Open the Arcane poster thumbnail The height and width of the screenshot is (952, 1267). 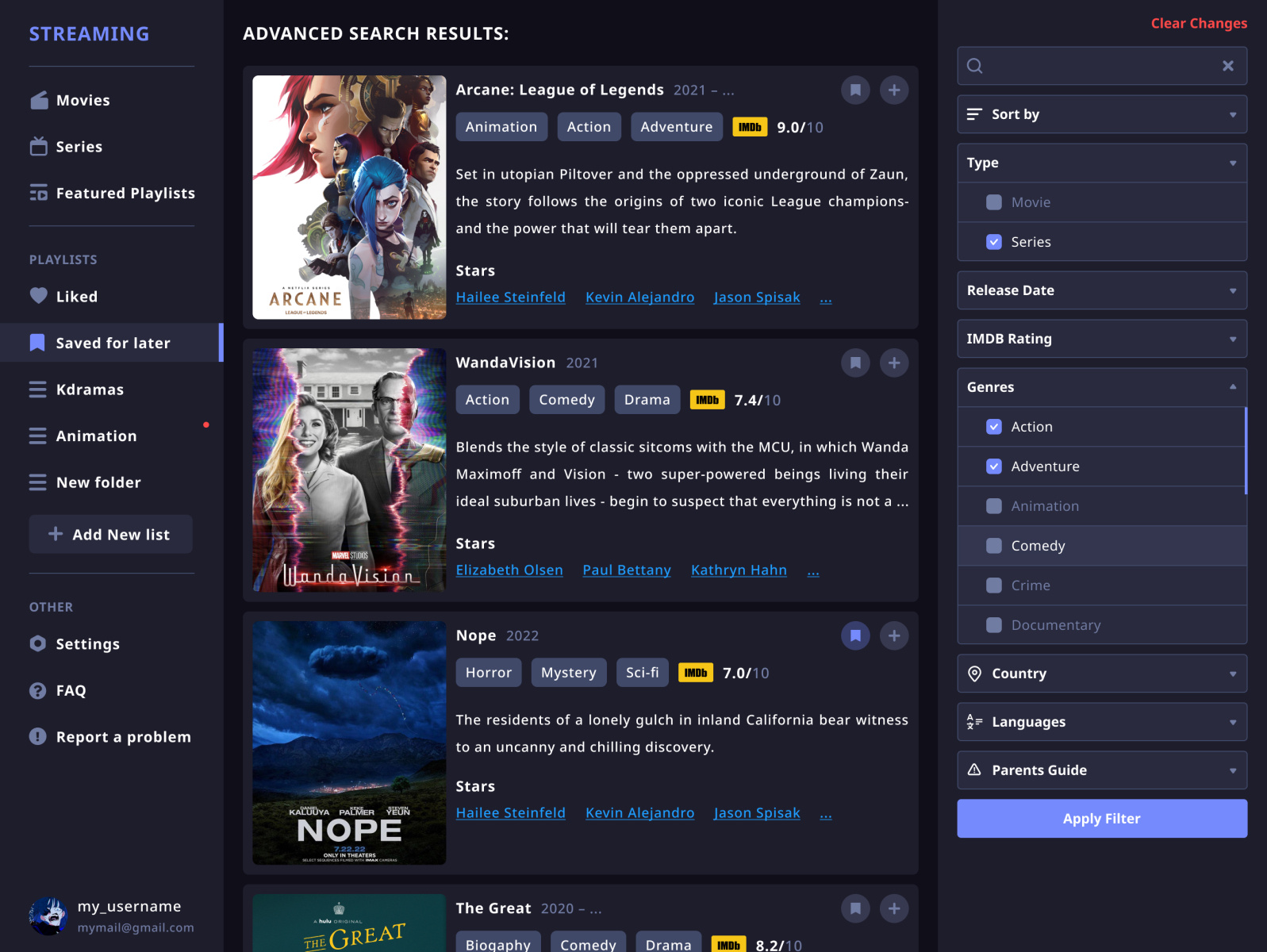349,198
